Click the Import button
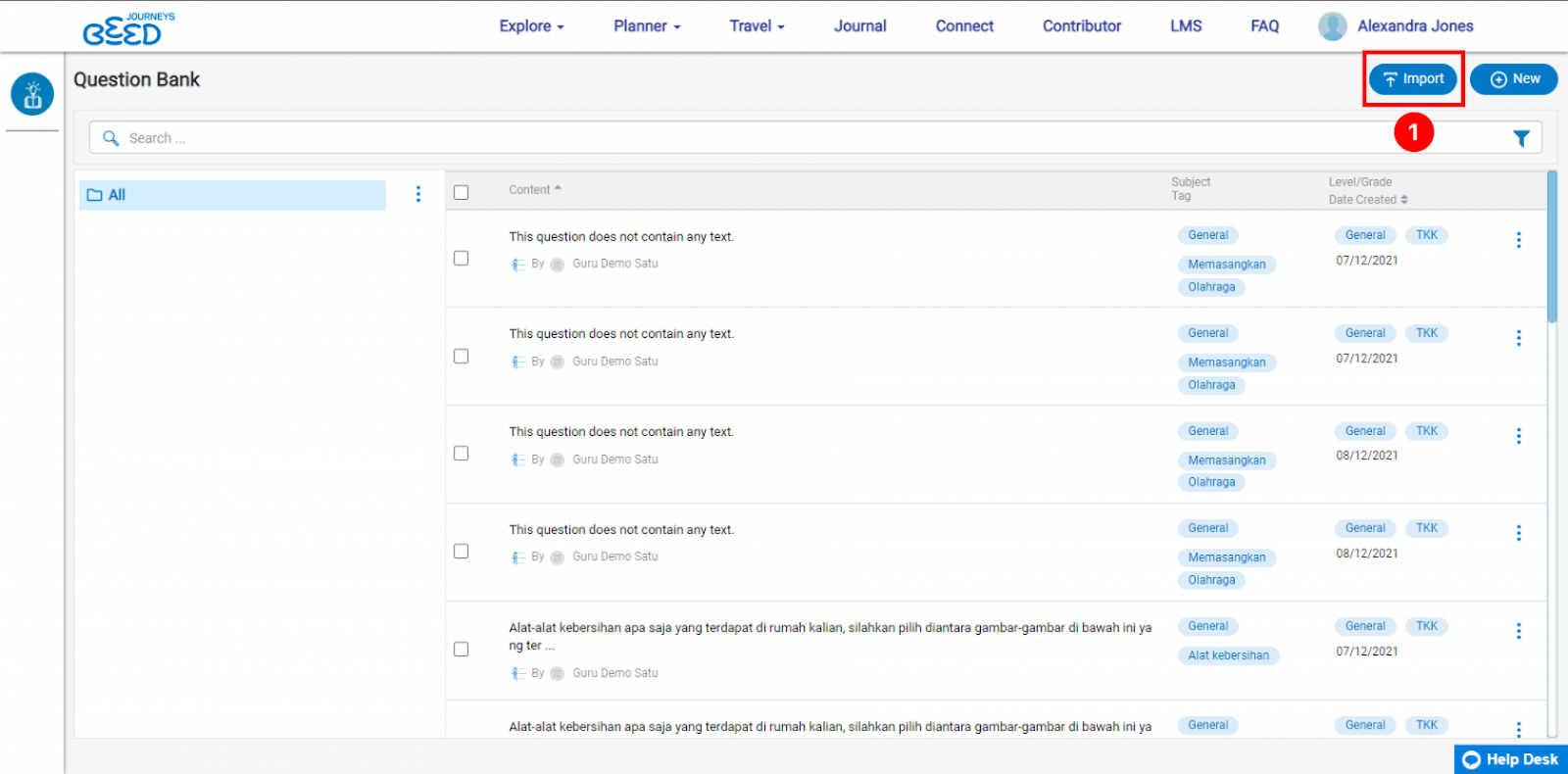Screen dimensions: 1568x774 click(x=1413, y=79)
